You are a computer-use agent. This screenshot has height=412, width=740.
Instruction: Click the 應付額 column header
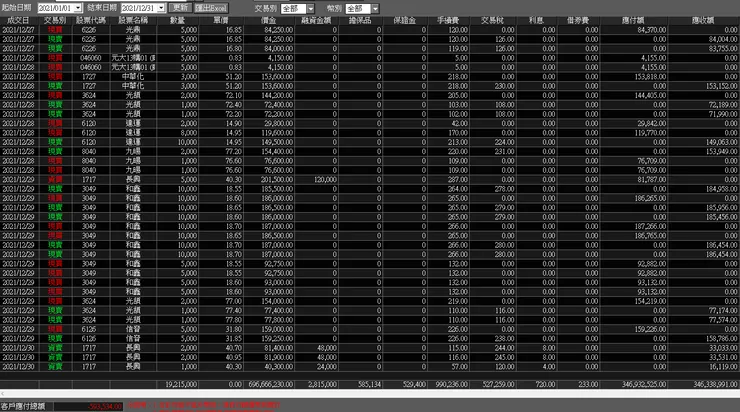pyautogui.click(x=634, y=20)
